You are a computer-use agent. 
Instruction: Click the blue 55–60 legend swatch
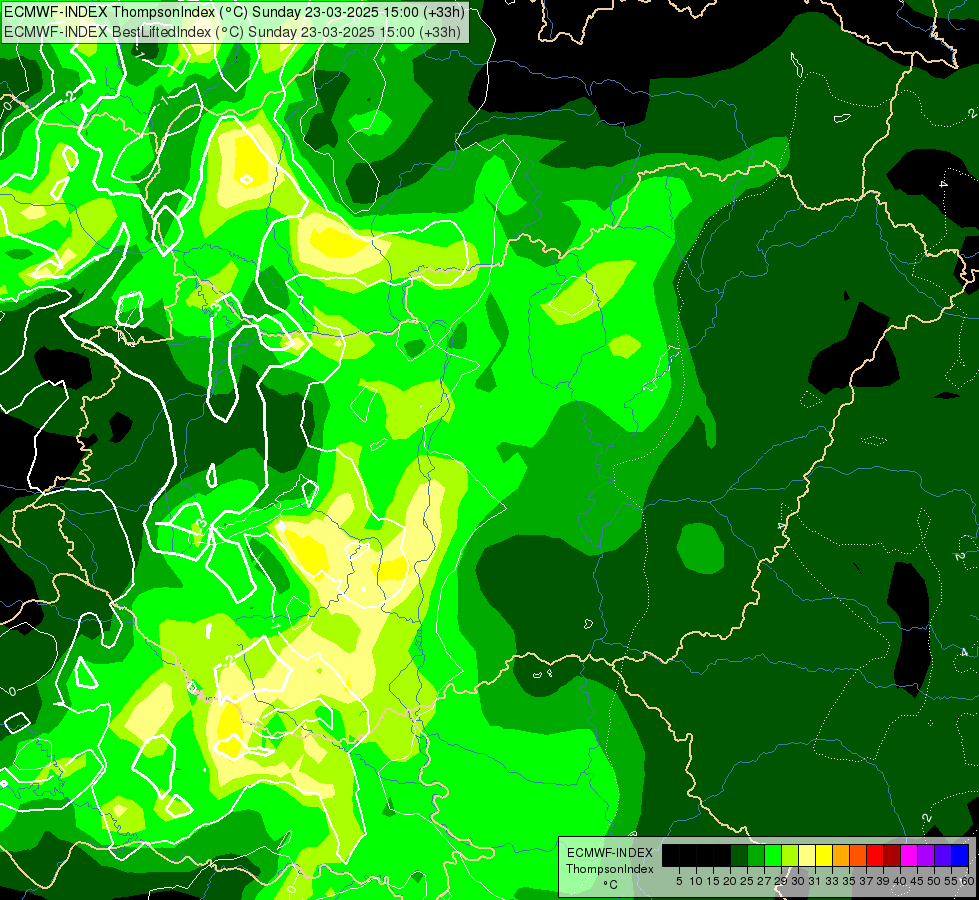pos(960,855)
